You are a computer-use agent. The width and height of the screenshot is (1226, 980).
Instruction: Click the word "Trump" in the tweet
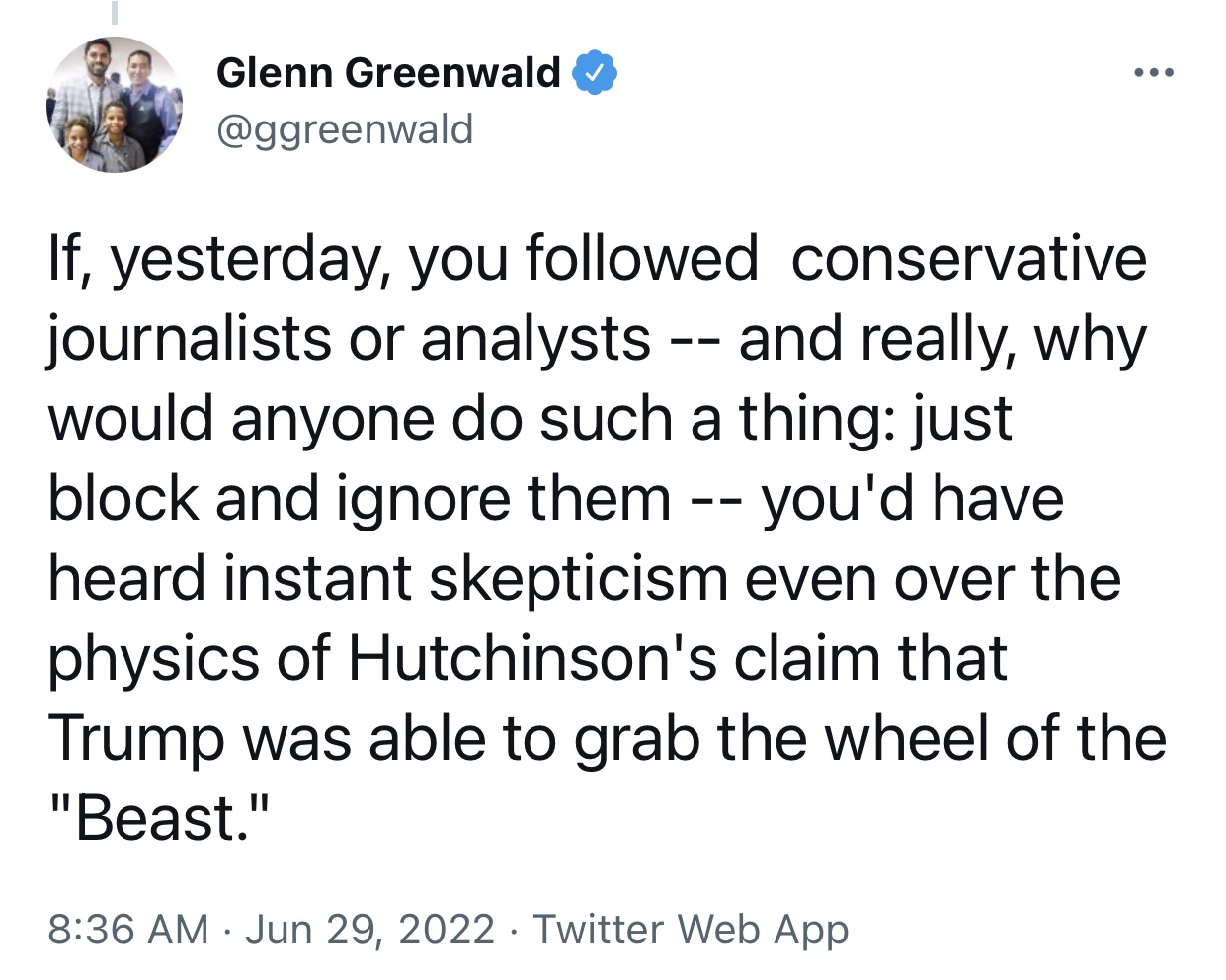[x=137, y=739]
